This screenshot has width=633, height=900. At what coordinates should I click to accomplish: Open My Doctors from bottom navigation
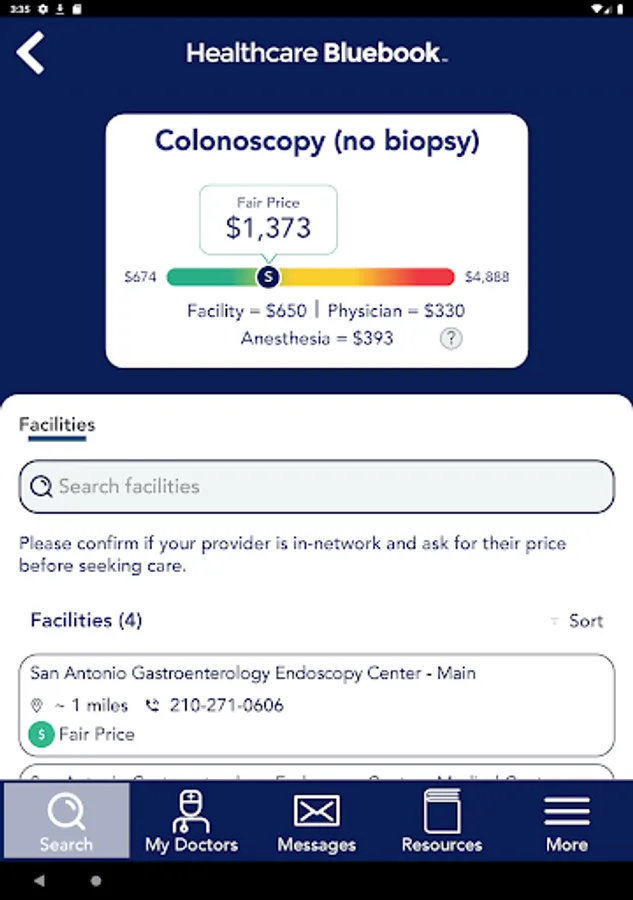tap(191, 820)
